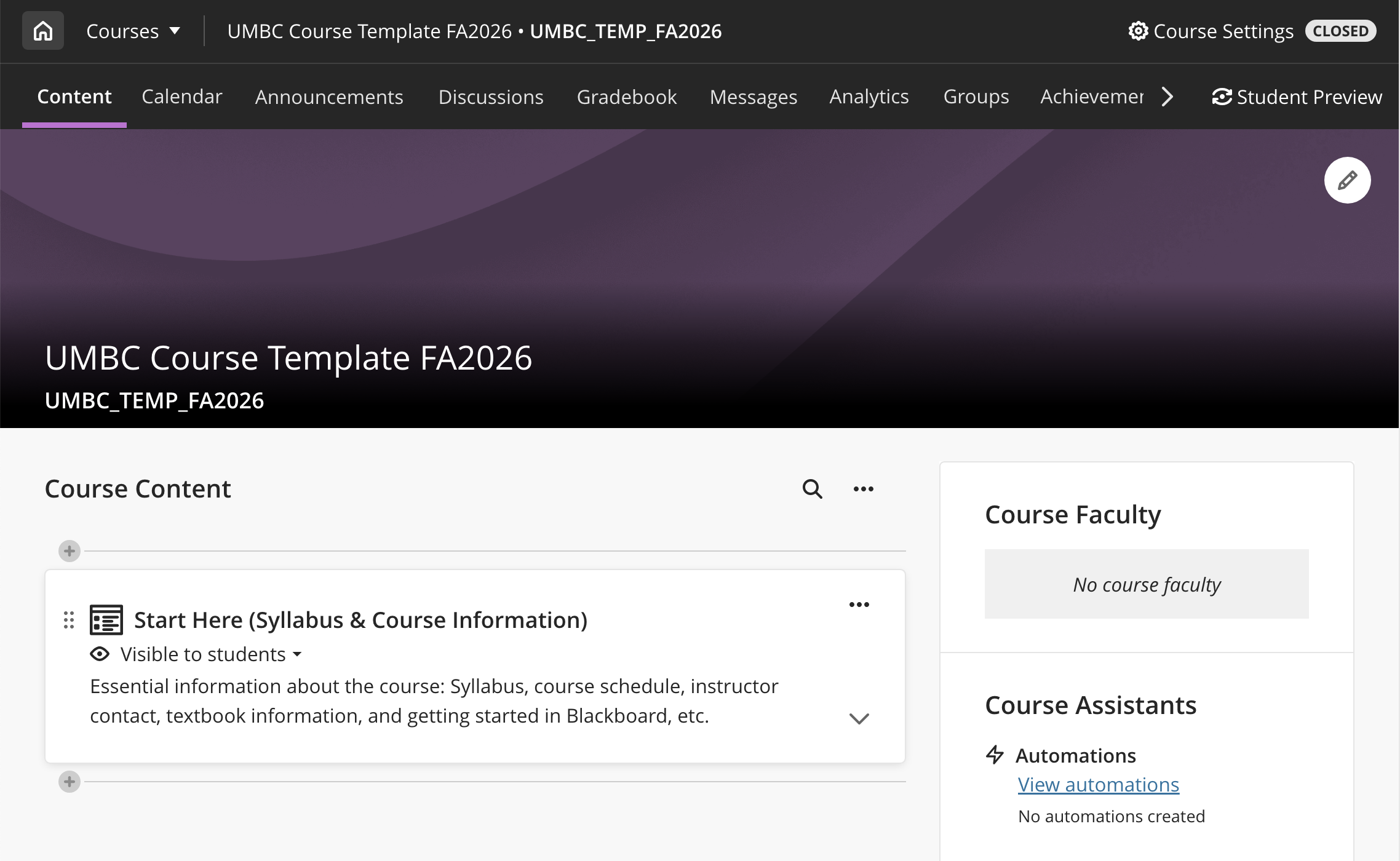Screen dimensions: 1400x861
Task: Open the Gradebook tab
Action: click(x=627, y=97)
